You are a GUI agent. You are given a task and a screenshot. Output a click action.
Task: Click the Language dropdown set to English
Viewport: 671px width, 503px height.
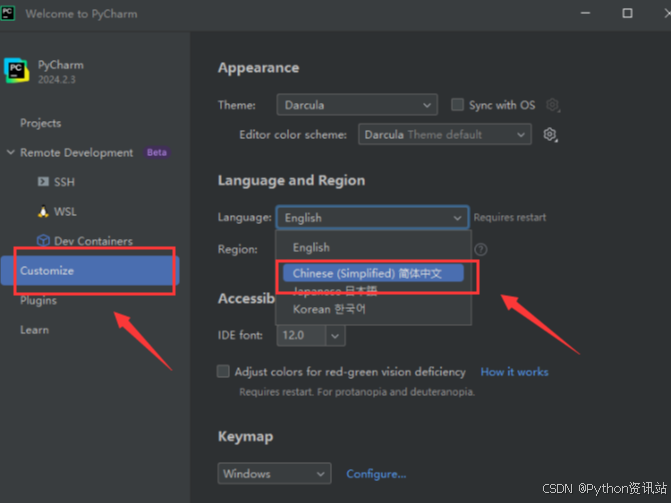tap(372, 218)
